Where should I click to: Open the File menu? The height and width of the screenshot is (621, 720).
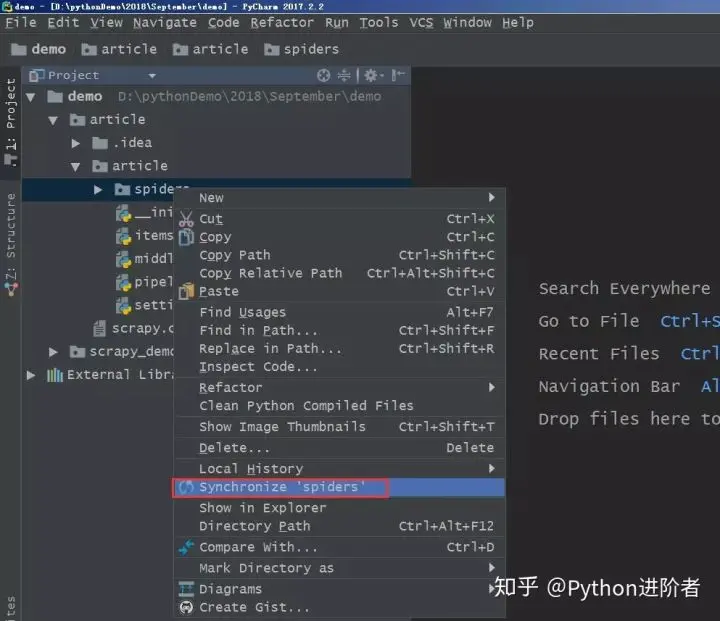point(21,23)
